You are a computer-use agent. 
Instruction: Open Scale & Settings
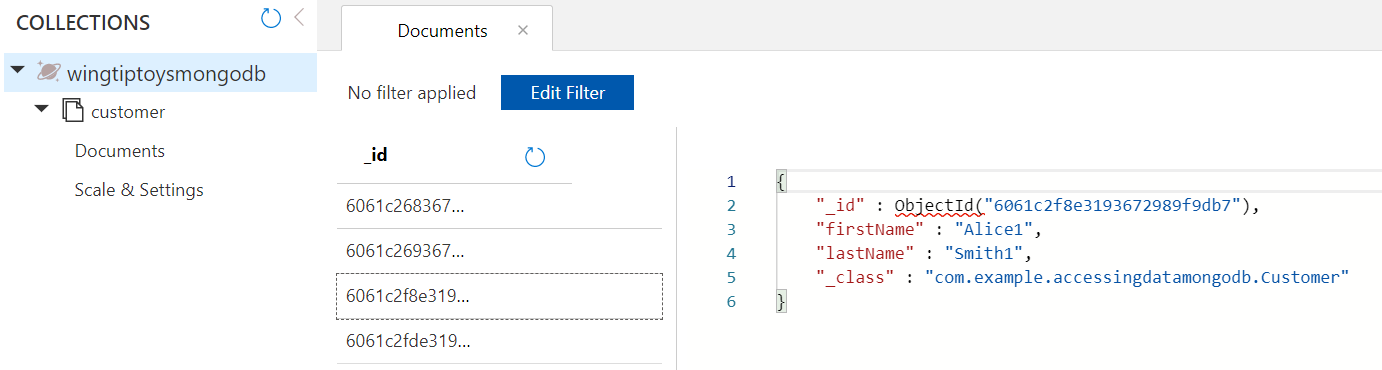click(139, 190)
